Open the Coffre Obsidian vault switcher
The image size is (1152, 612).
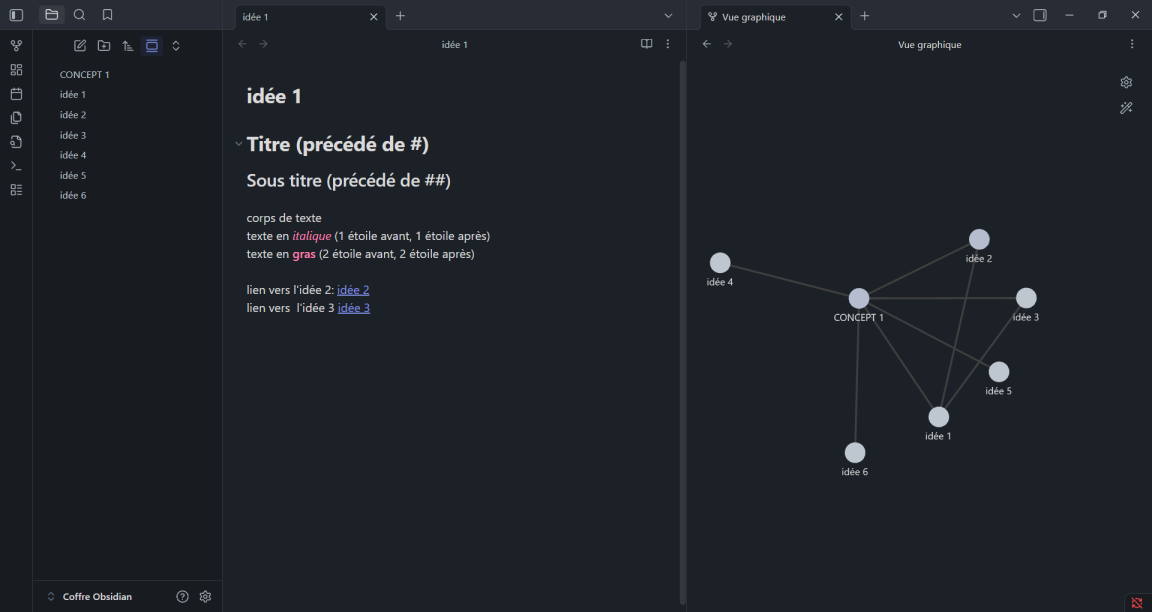(90, 597)
